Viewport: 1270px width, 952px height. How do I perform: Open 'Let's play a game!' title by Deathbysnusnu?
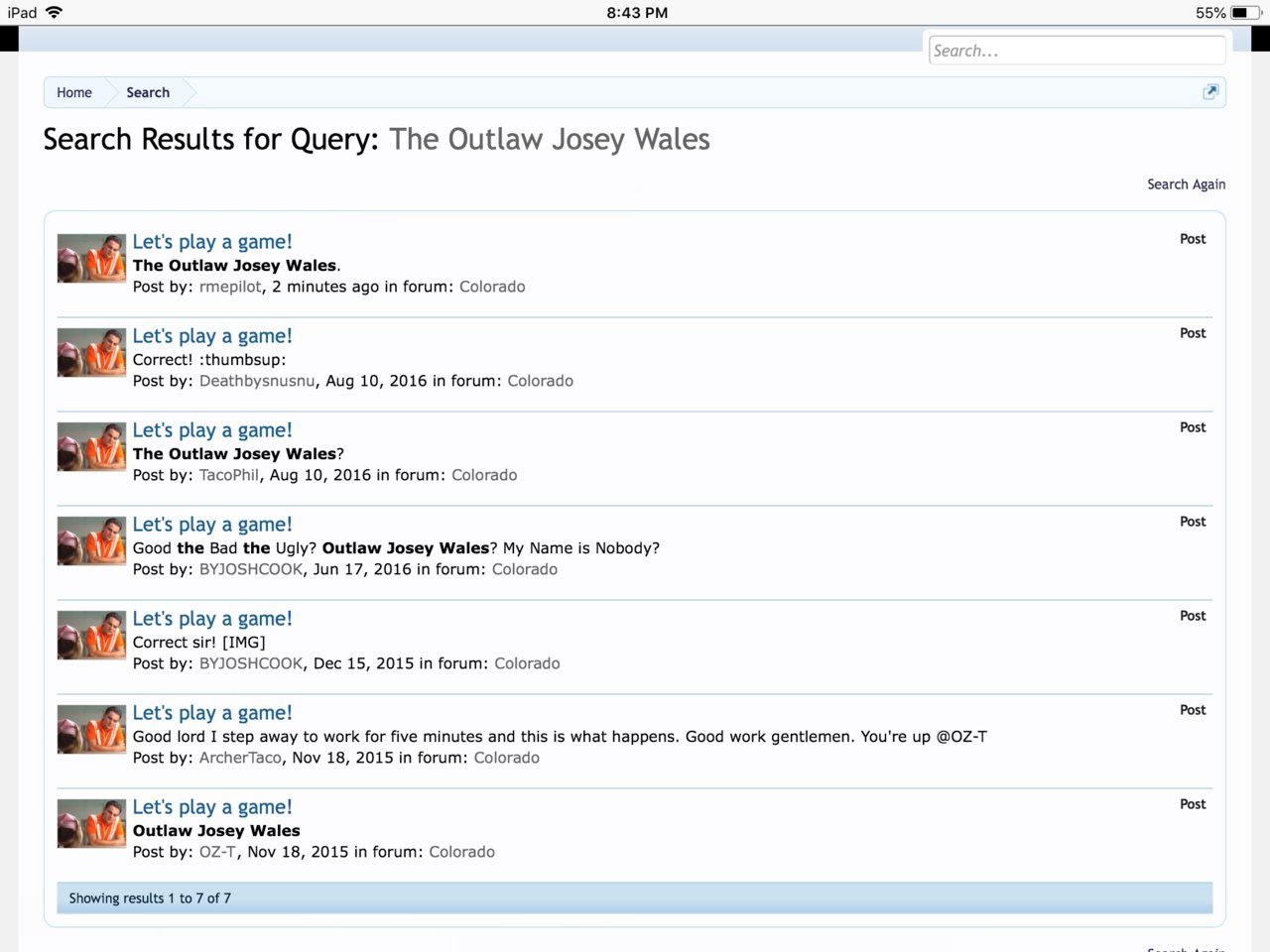pyautogui.click(x=212, y=336)
